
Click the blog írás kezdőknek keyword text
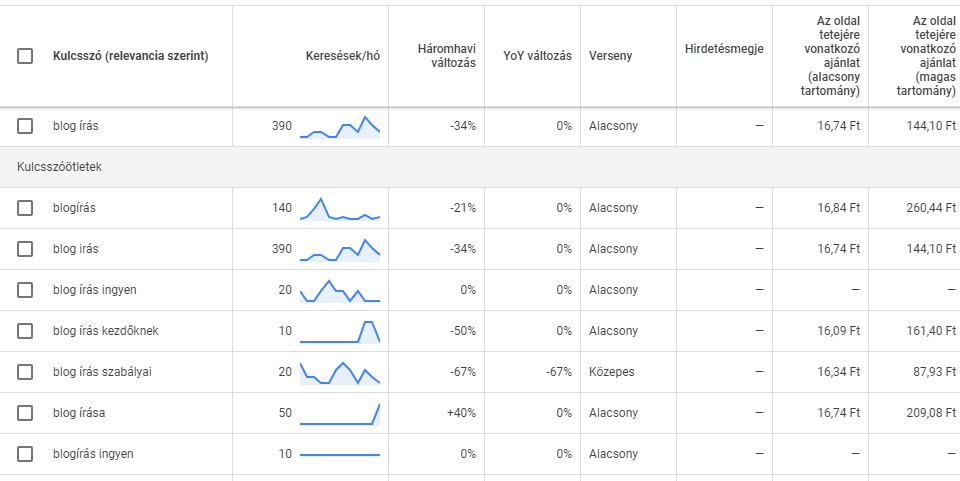(x=105, y=331)
